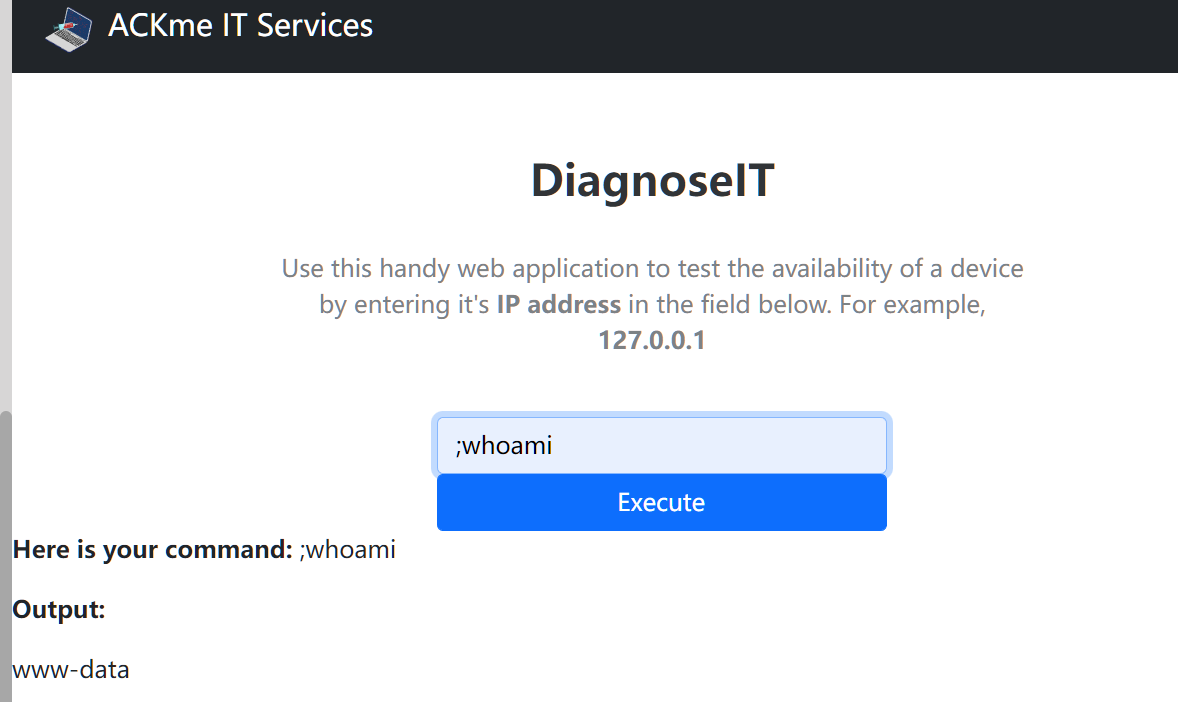Click the laptop logo icon in navbar
This screenshot has height=702, width=1178.
pyautogui.click(x=69, y=28)
